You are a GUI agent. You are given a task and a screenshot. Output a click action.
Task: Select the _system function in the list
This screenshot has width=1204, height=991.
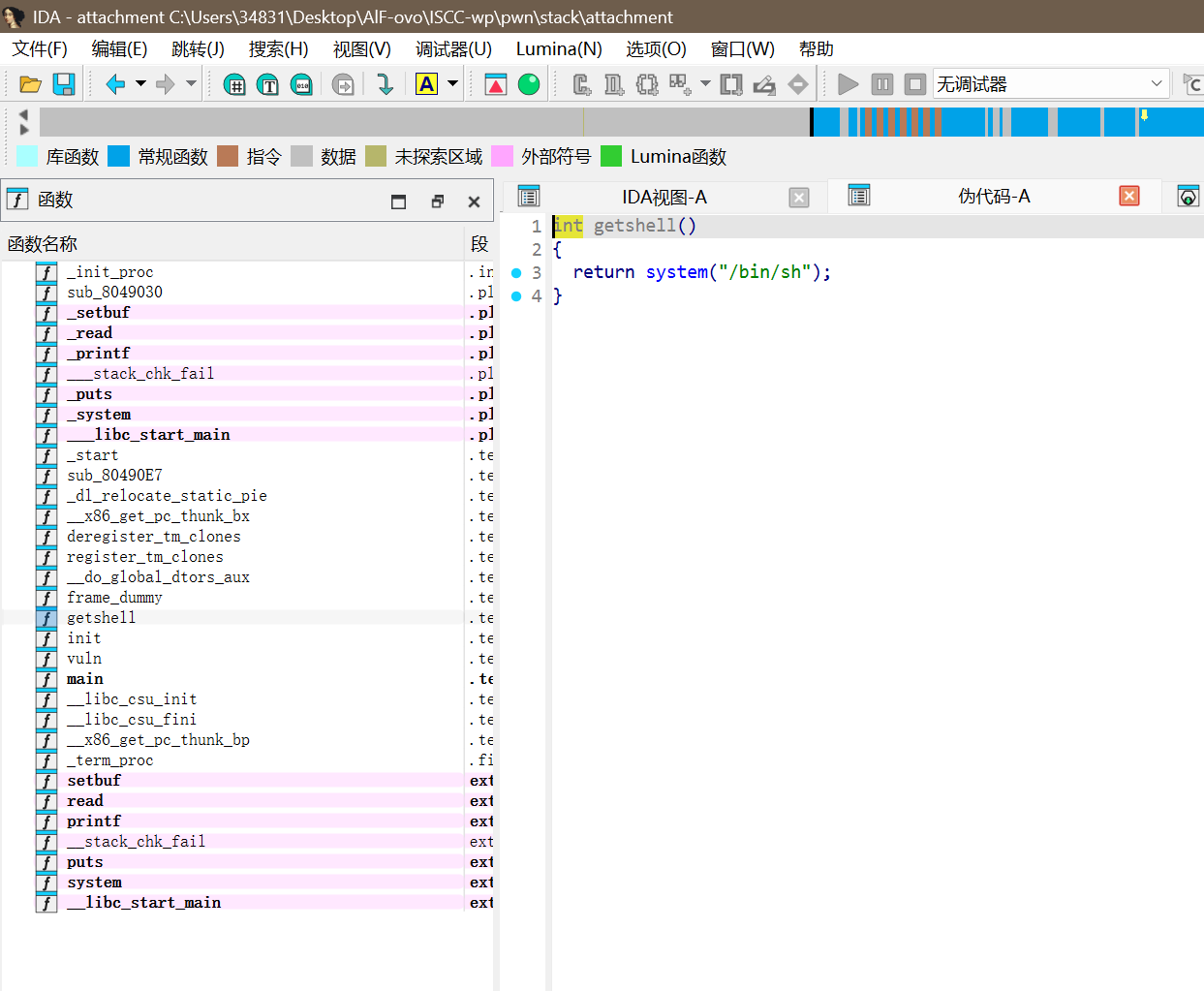point(248,415)
